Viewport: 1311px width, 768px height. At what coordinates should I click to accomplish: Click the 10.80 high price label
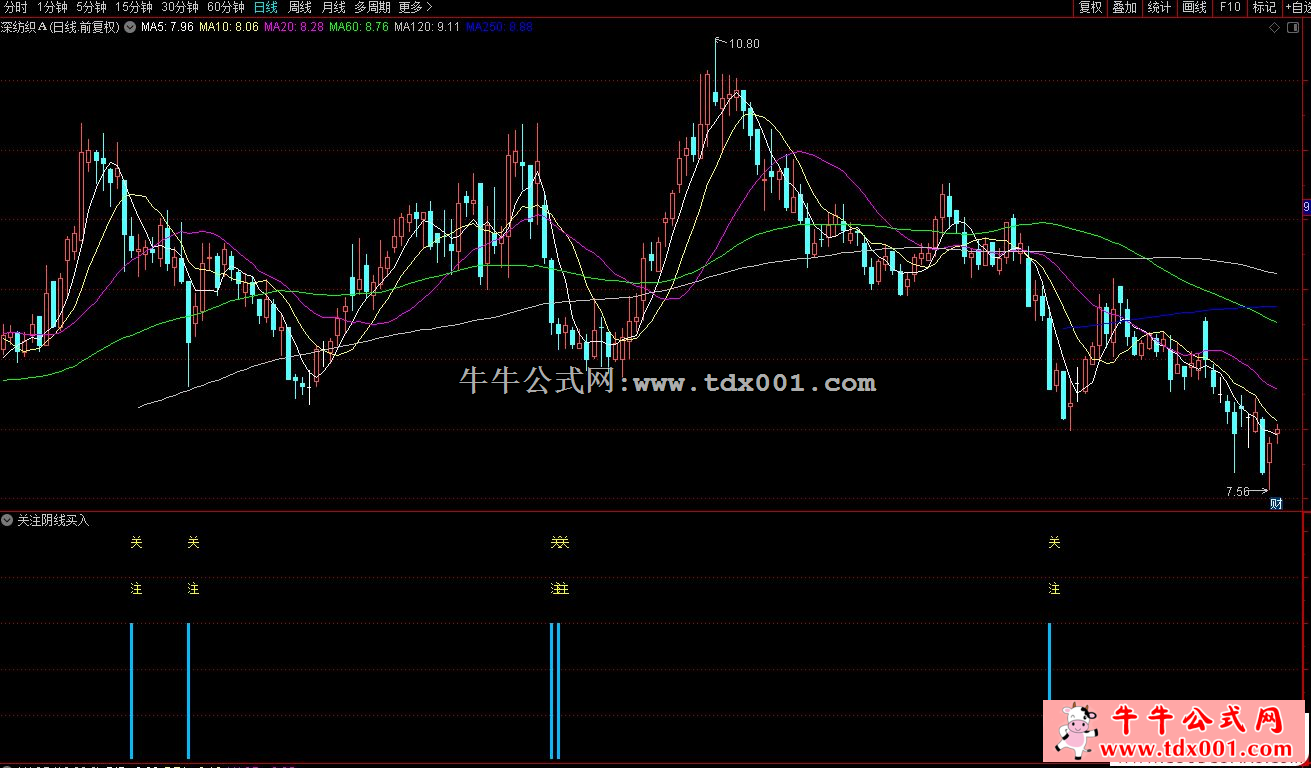coord(744,44)
